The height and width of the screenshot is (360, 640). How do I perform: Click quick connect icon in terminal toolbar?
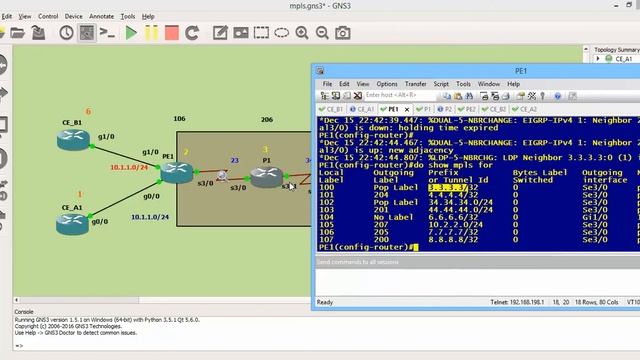coord(336,96)
